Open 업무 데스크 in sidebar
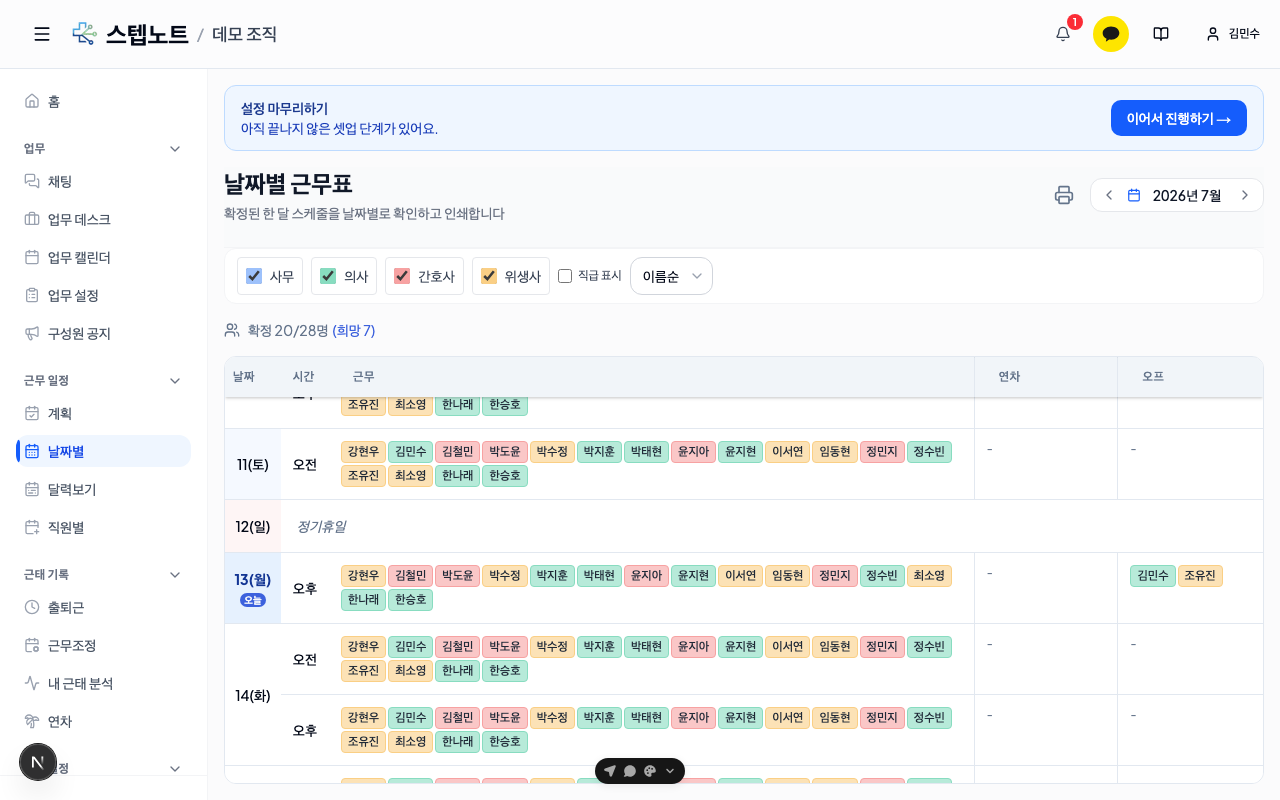This screenshot has height=800, width=1280. tap(104, 219)
